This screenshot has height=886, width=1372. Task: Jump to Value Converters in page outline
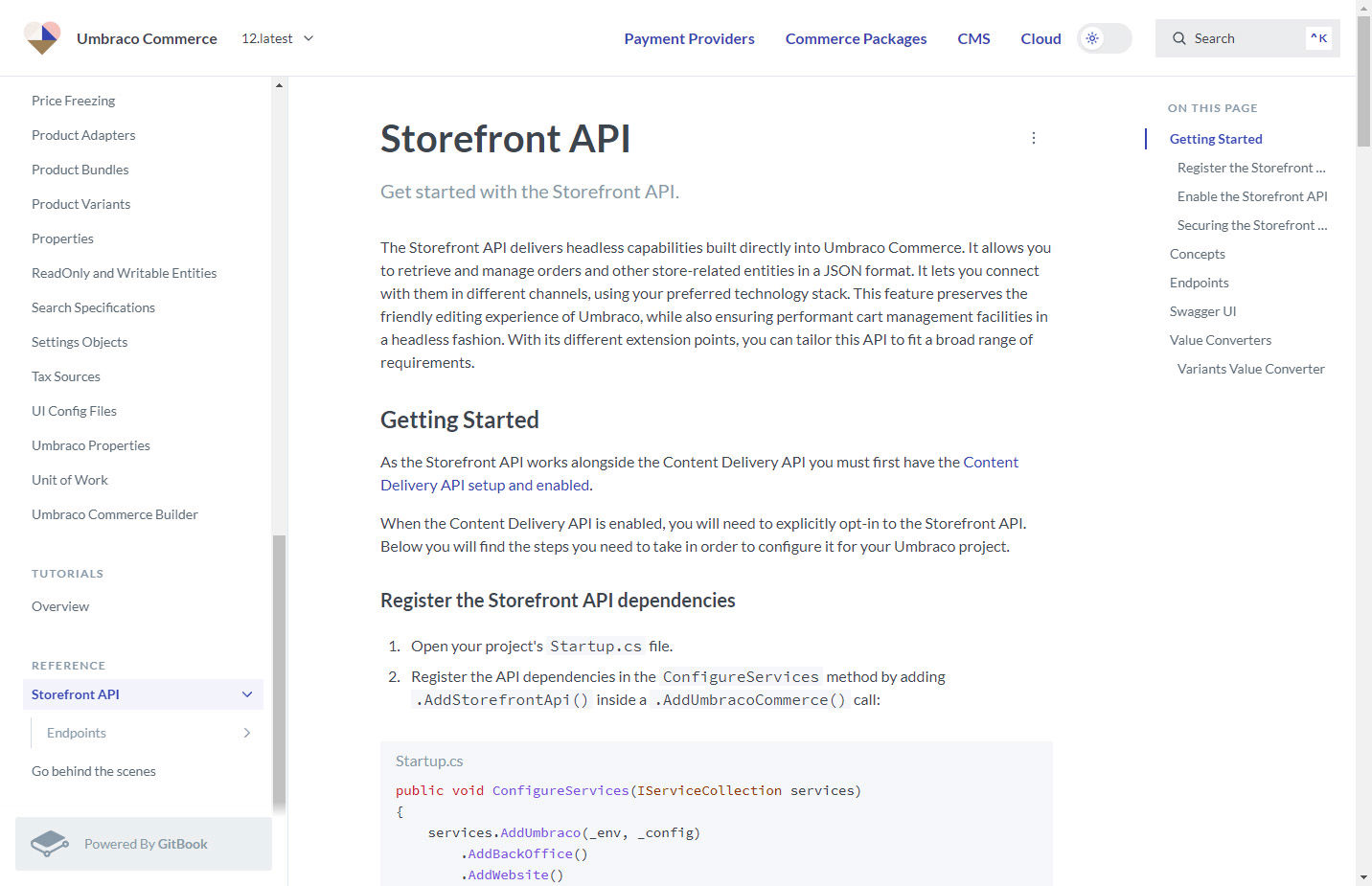pyautogui.click(x=1221, y=340)
